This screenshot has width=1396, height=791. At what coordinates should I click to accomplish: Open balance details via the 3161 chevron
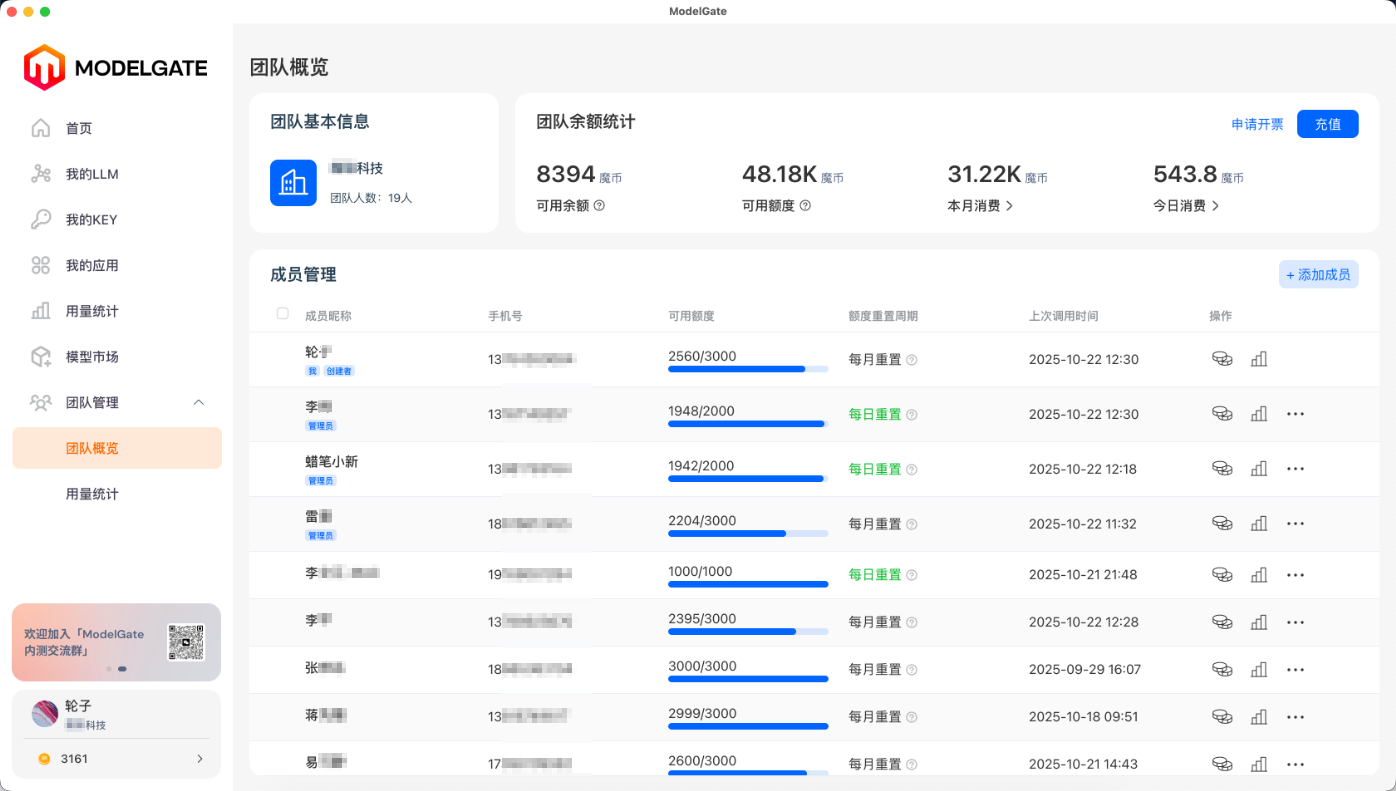200,758
